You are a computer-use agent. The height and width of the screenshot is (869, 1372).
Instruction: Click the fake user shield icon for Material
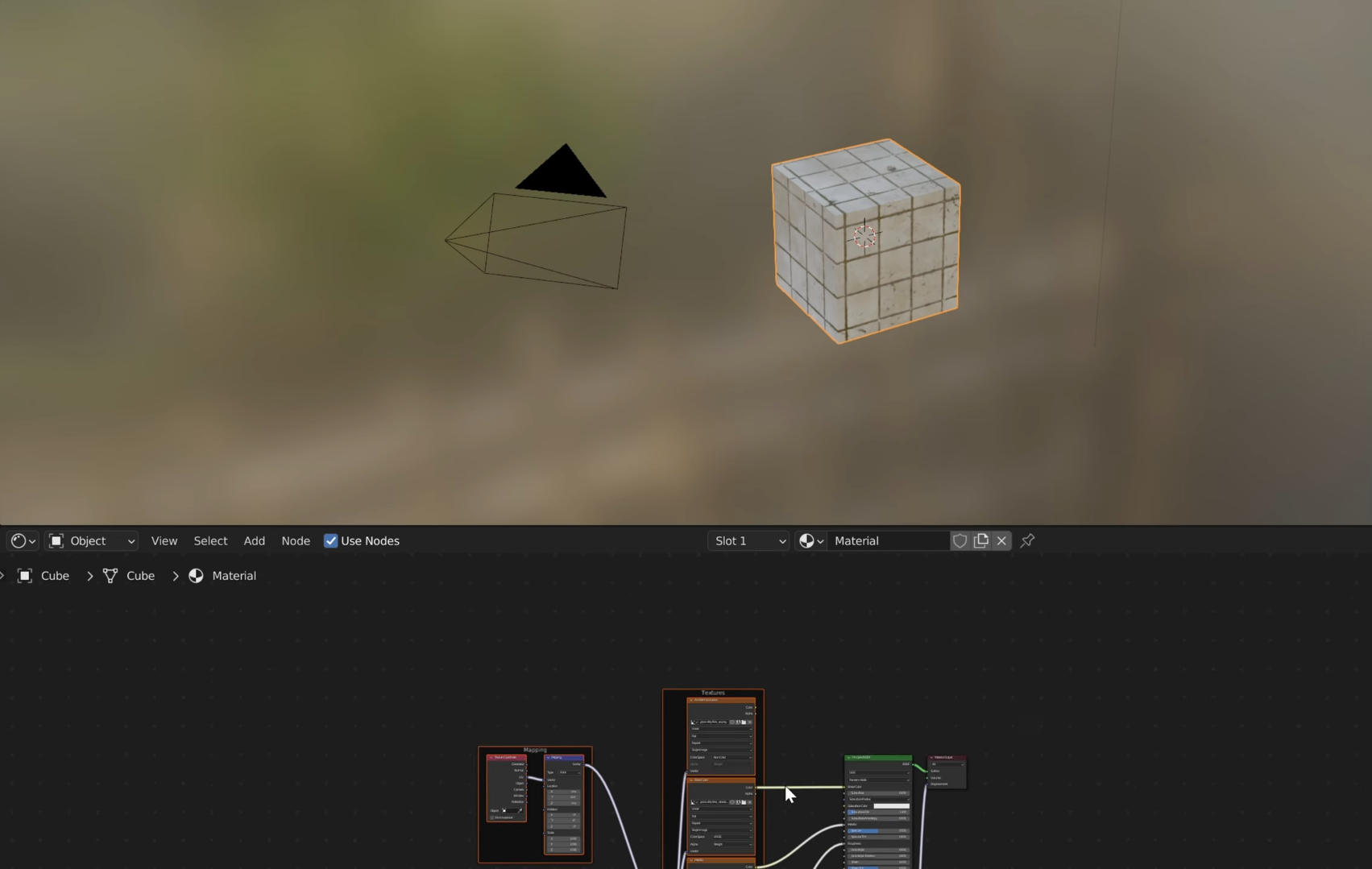point(960,541)
